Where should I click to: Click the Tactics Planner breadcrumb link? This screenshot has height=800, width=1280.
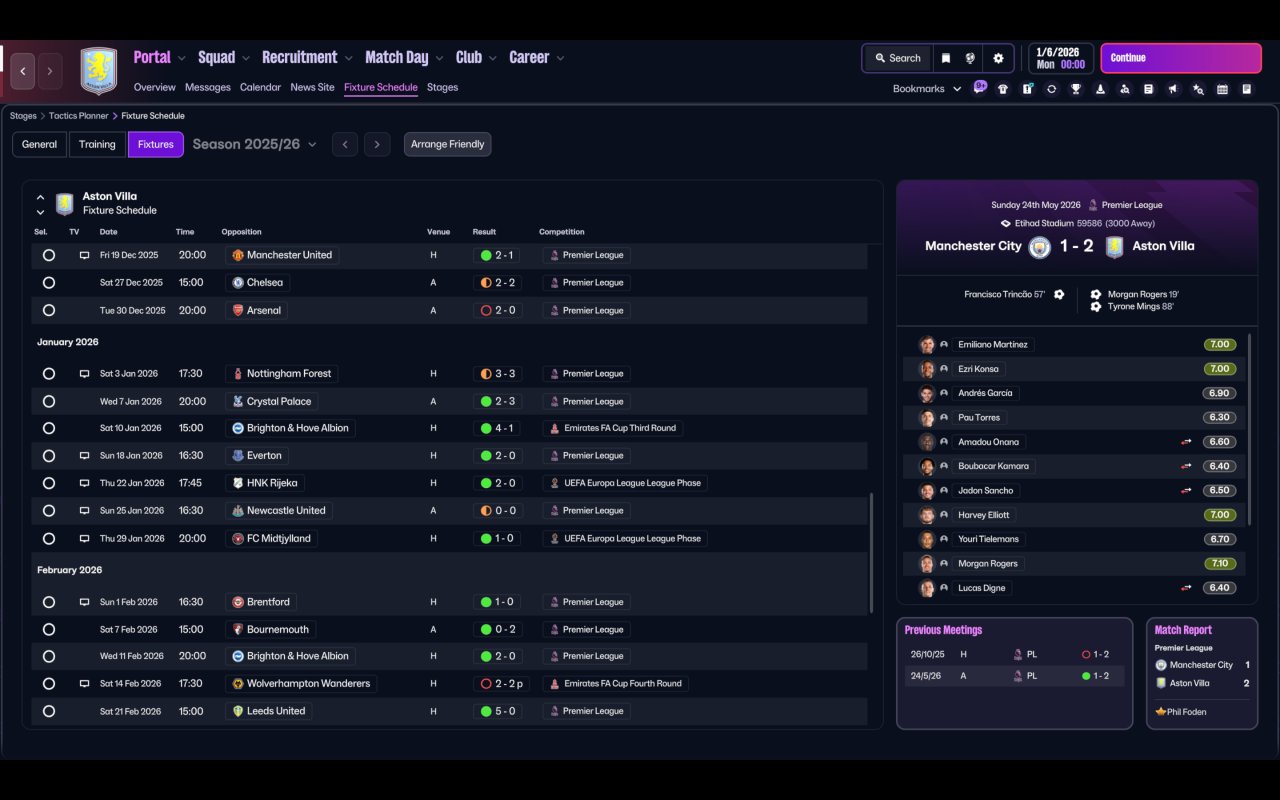[x=79, y=116]
